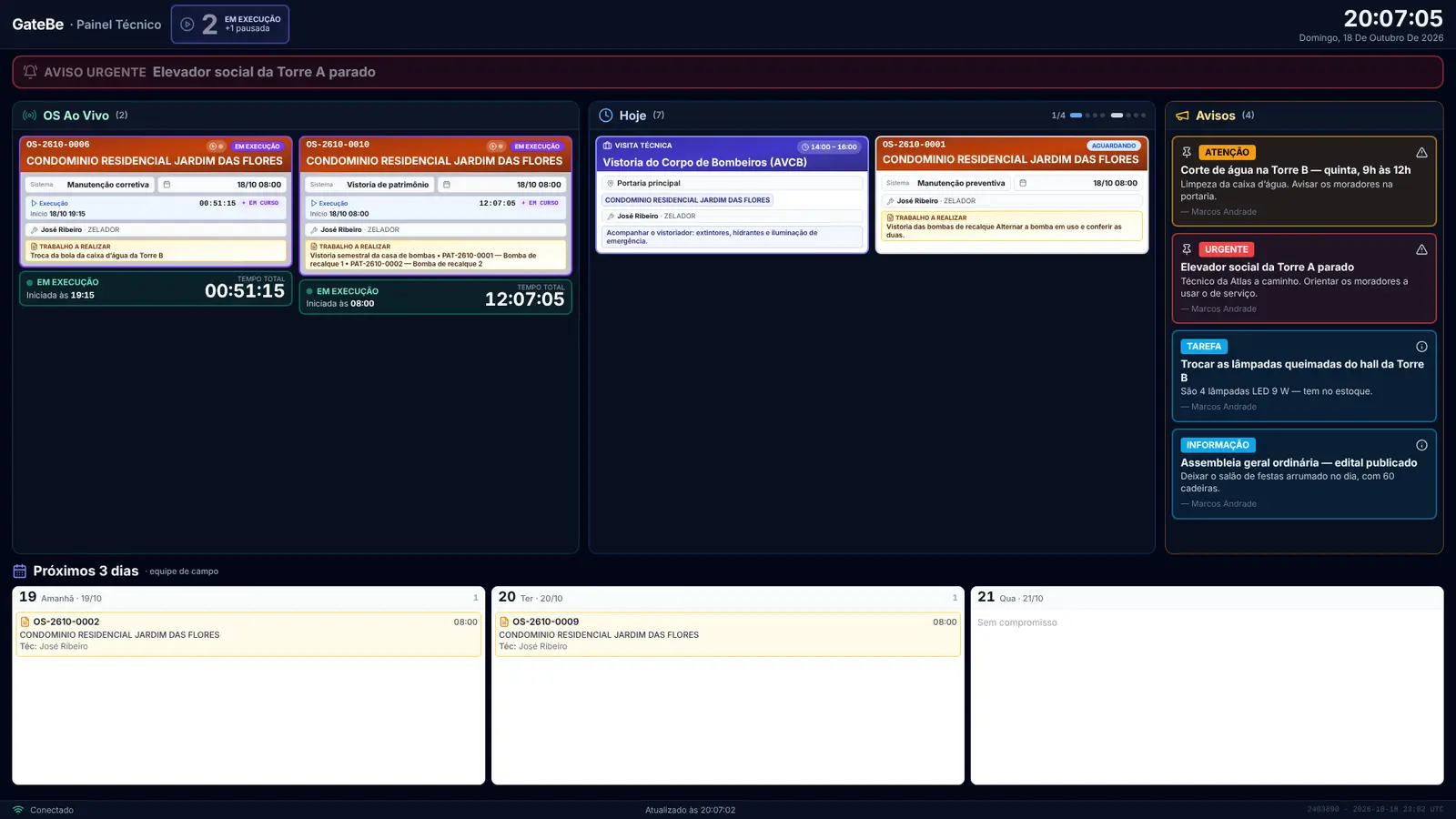Select the white page indicator bar in Hoje
Image resolution: width=1456 pixels, height=819 pixels.
click(x=1117, y=116)
